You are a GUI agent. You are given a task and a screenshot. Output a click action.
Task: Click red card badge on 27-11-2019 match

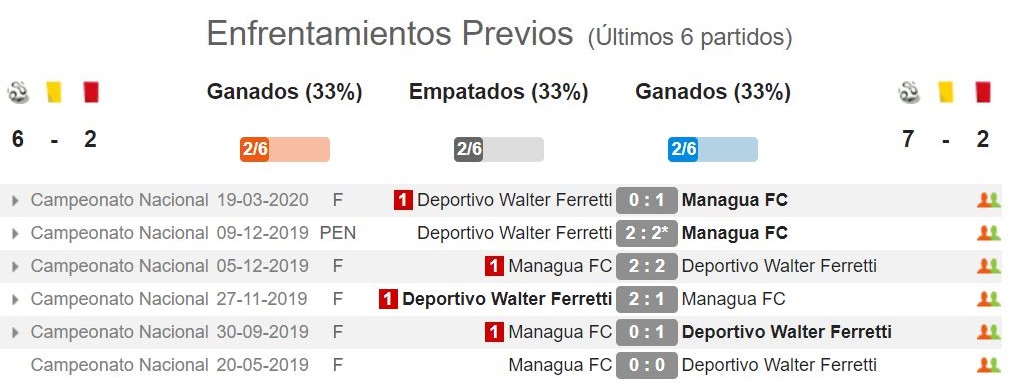[388, 299]
